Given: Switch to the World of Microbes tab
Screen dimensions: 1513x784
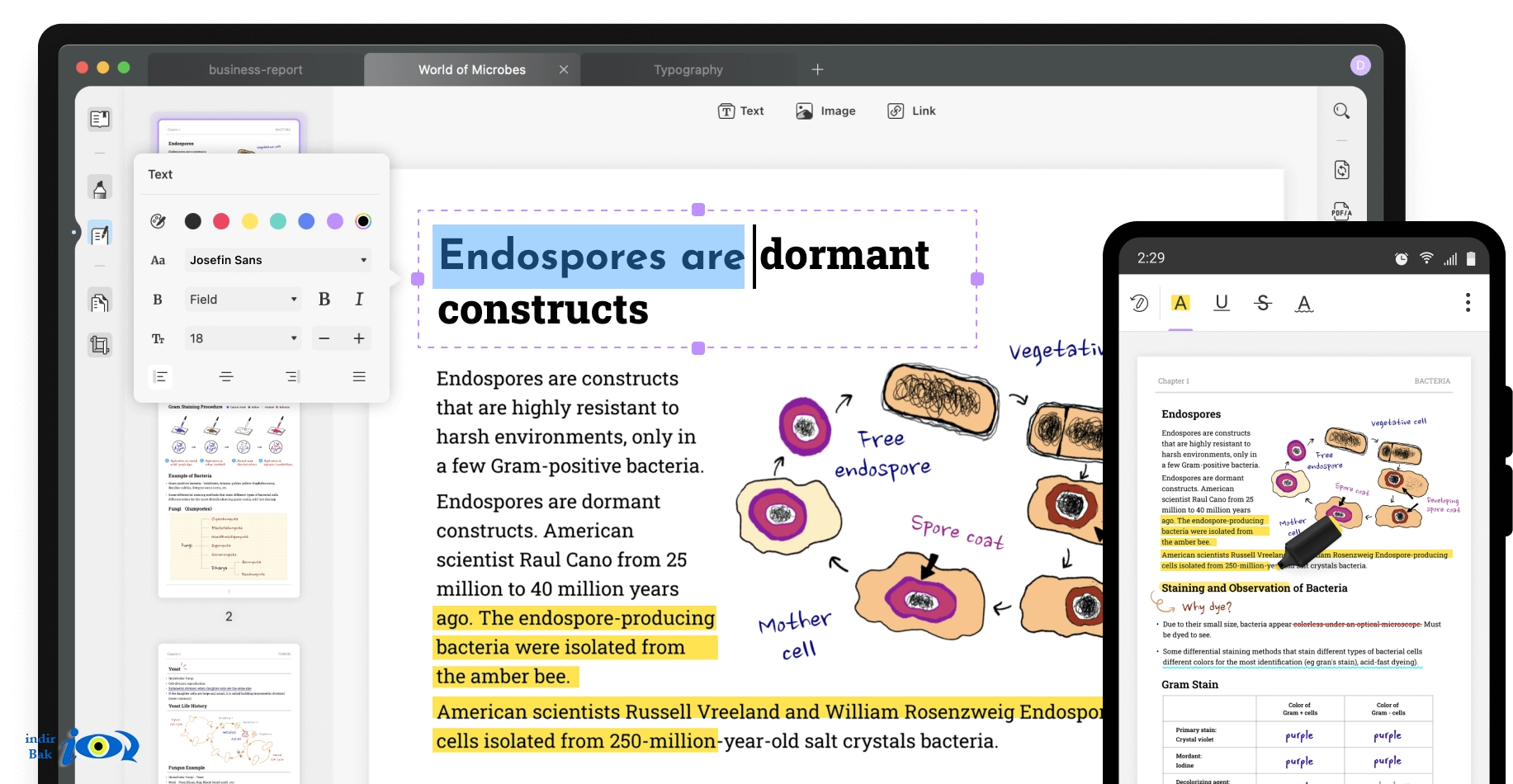Looking at the screenshot, I should coord(472,69).
